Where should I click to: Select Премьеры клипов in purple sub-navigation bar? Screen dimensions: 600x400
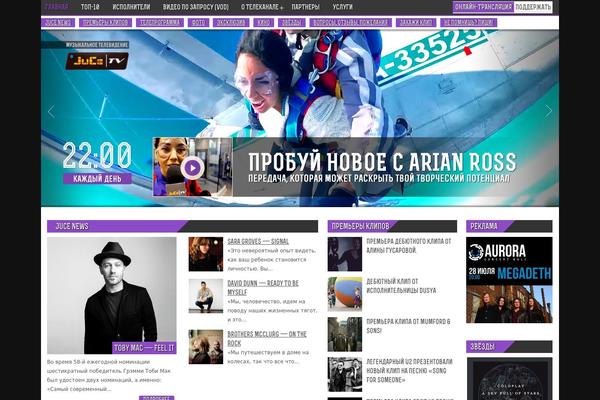pyautogui.click(x=105, y=23)
